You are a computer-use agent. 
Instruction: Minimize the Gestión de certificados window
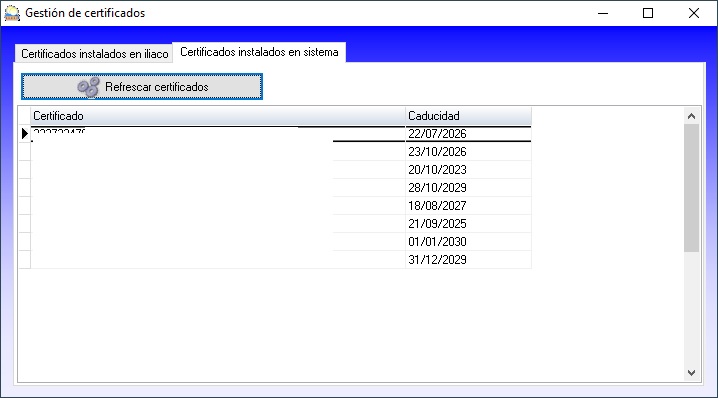click(x=603, y=13)
